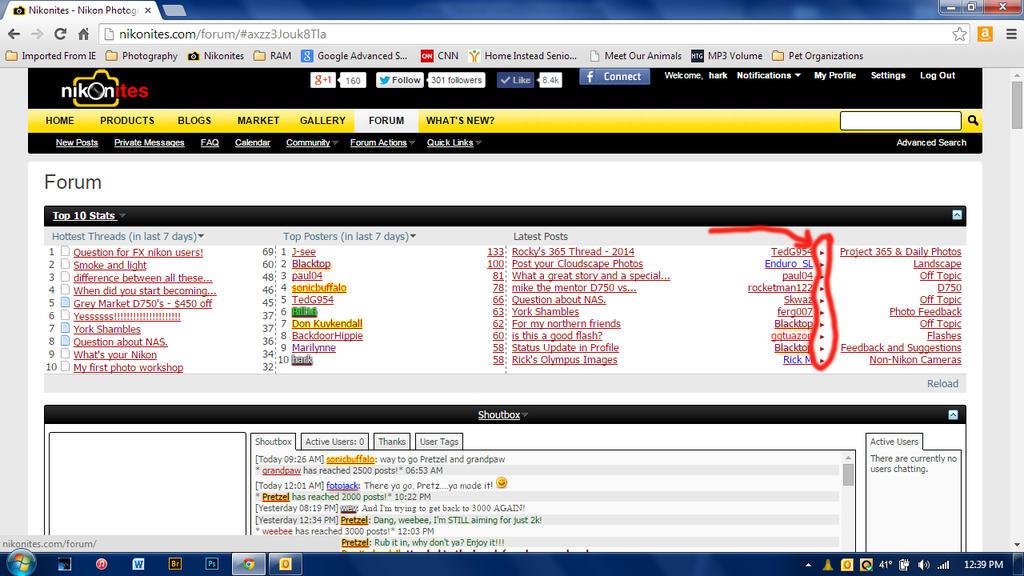Image resolution: width=1024 pixels, height=576 pixels.
Task: Open the Quick Links dropdown menu
Action: [x=453, y=143]
